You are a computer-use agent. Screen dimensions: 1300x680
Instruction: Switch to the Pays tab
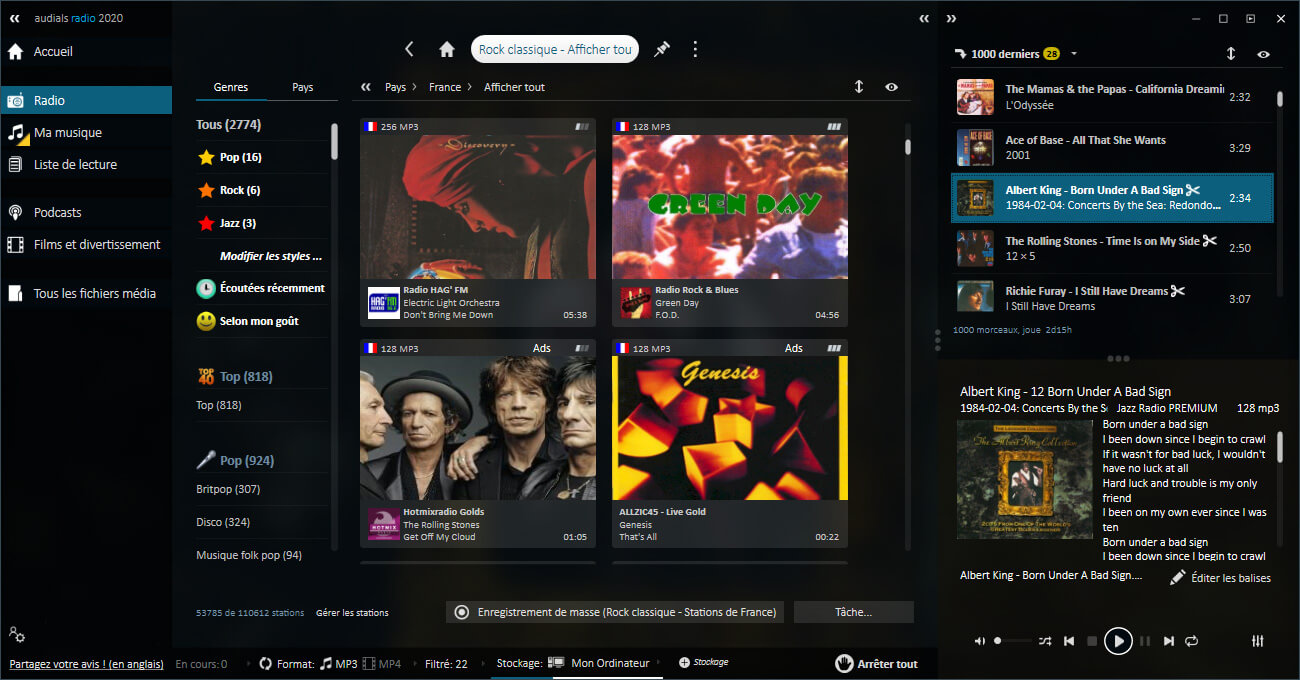(302, 87)
